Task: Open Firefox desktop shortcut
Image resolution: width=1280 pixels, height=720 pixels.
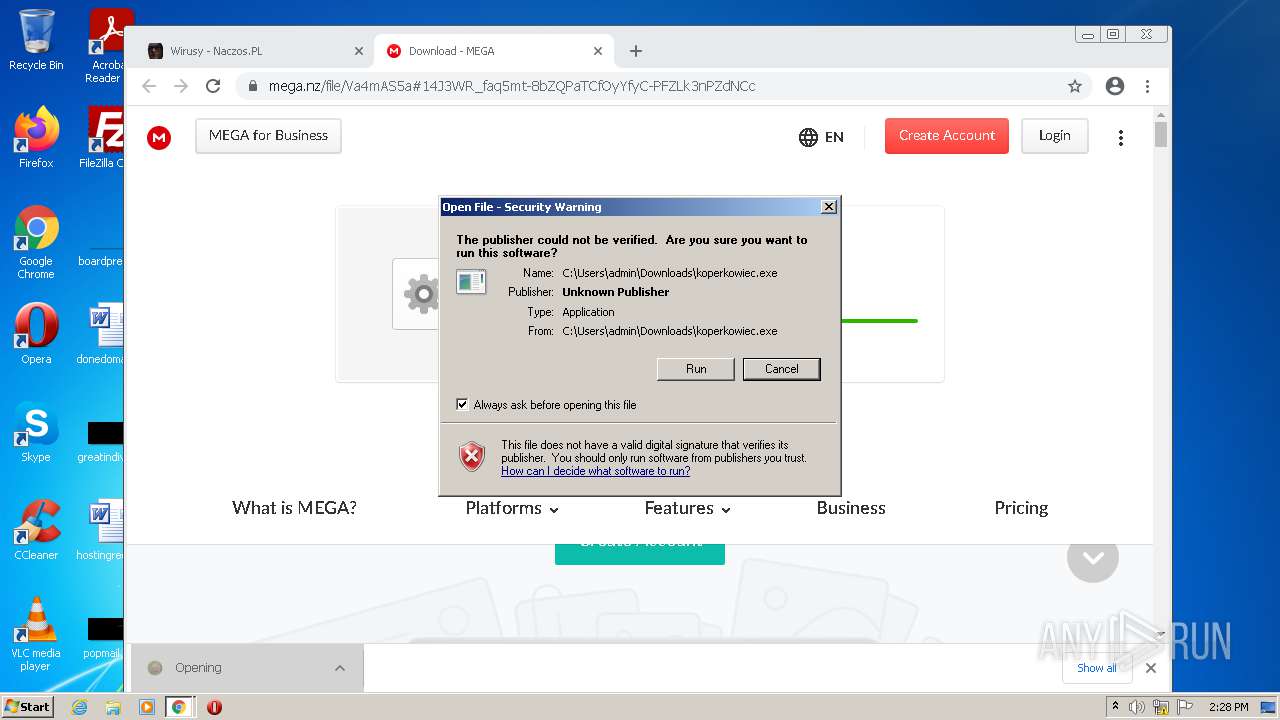Action: click(x=37, y=138)
